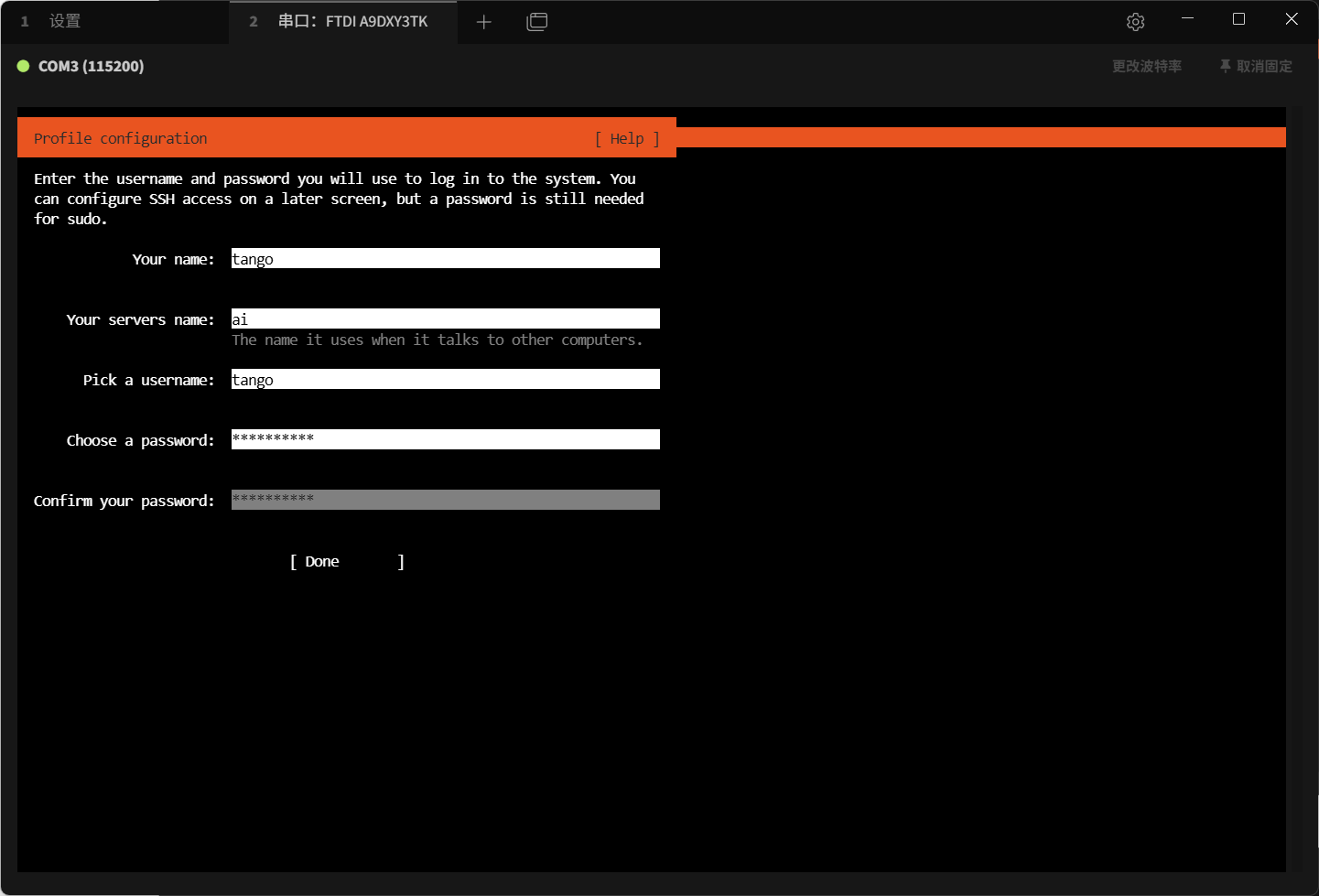The height and width of the screenshot is (896, 1319).
Task: Open settings via the gear icon
Action: click(1135, 22)
